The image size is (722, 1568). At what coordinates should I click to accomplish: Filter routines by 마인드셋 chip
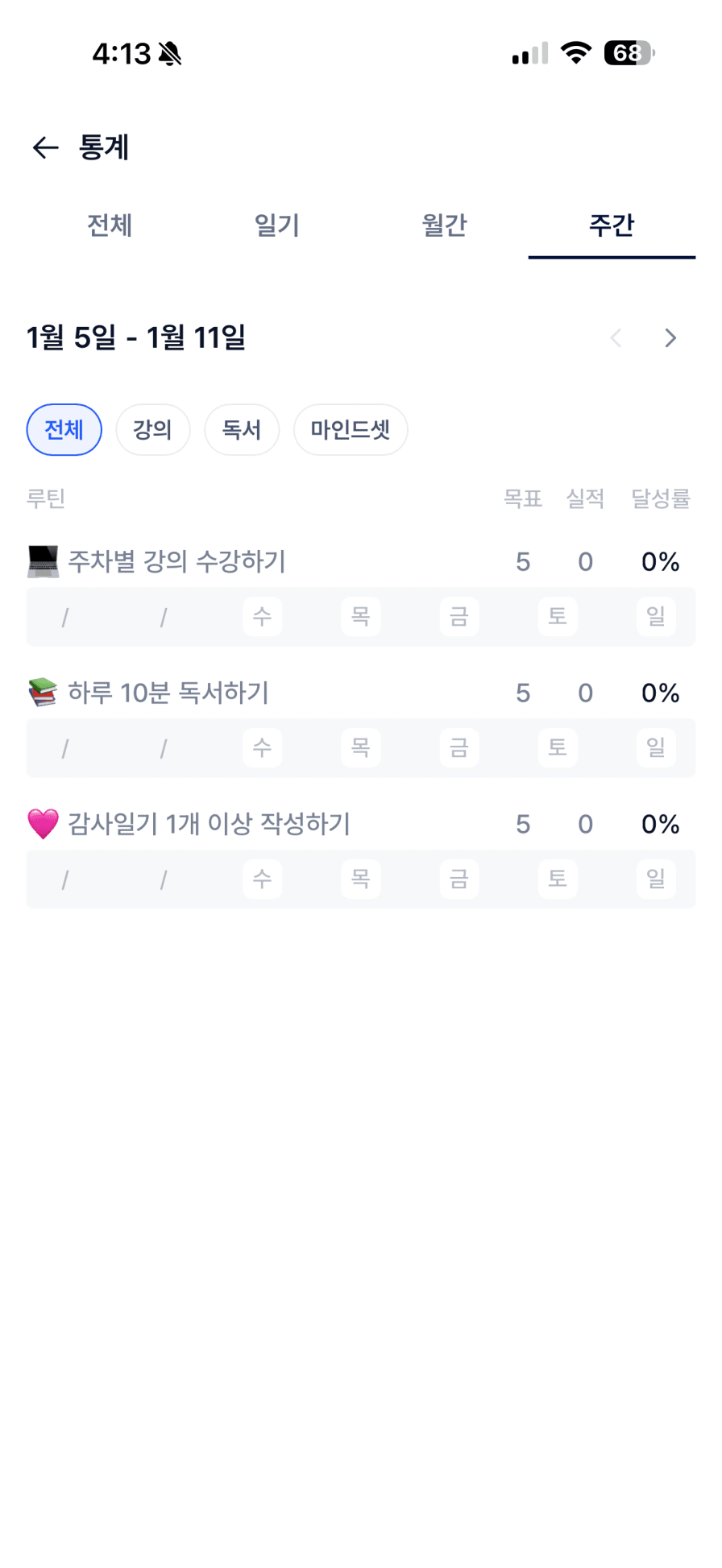click(351, 430)
